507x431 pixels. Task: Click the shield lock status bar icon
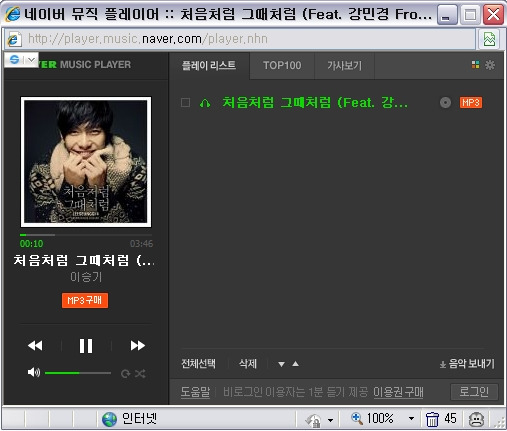(313, 420)
